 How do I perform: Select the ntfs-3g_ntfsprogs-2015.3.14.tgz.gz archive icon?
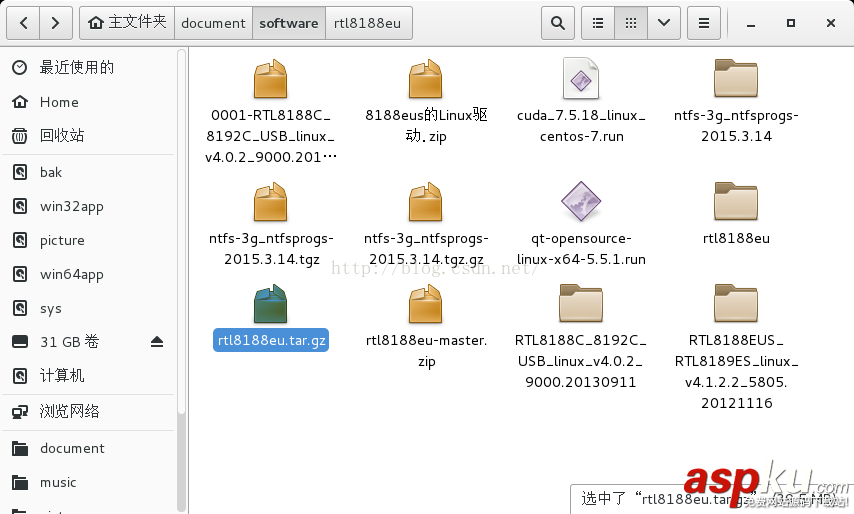(426, 202)
